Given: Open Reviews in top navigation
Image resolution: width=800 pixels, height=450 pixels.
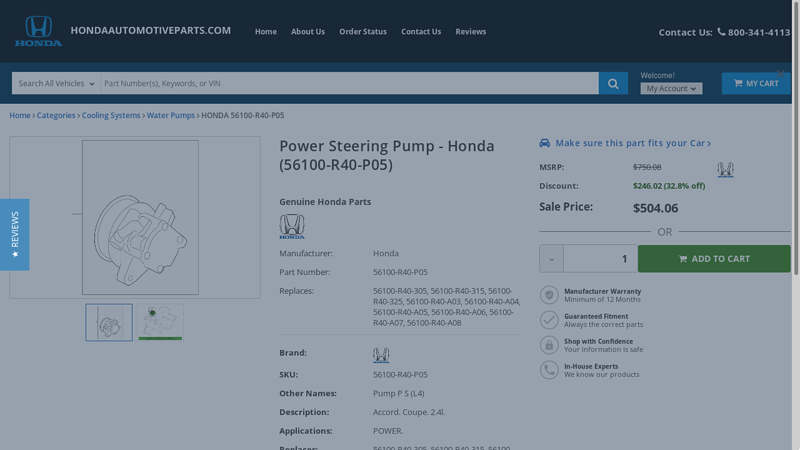Looking at the screenshot, I should tap(470, 32).
